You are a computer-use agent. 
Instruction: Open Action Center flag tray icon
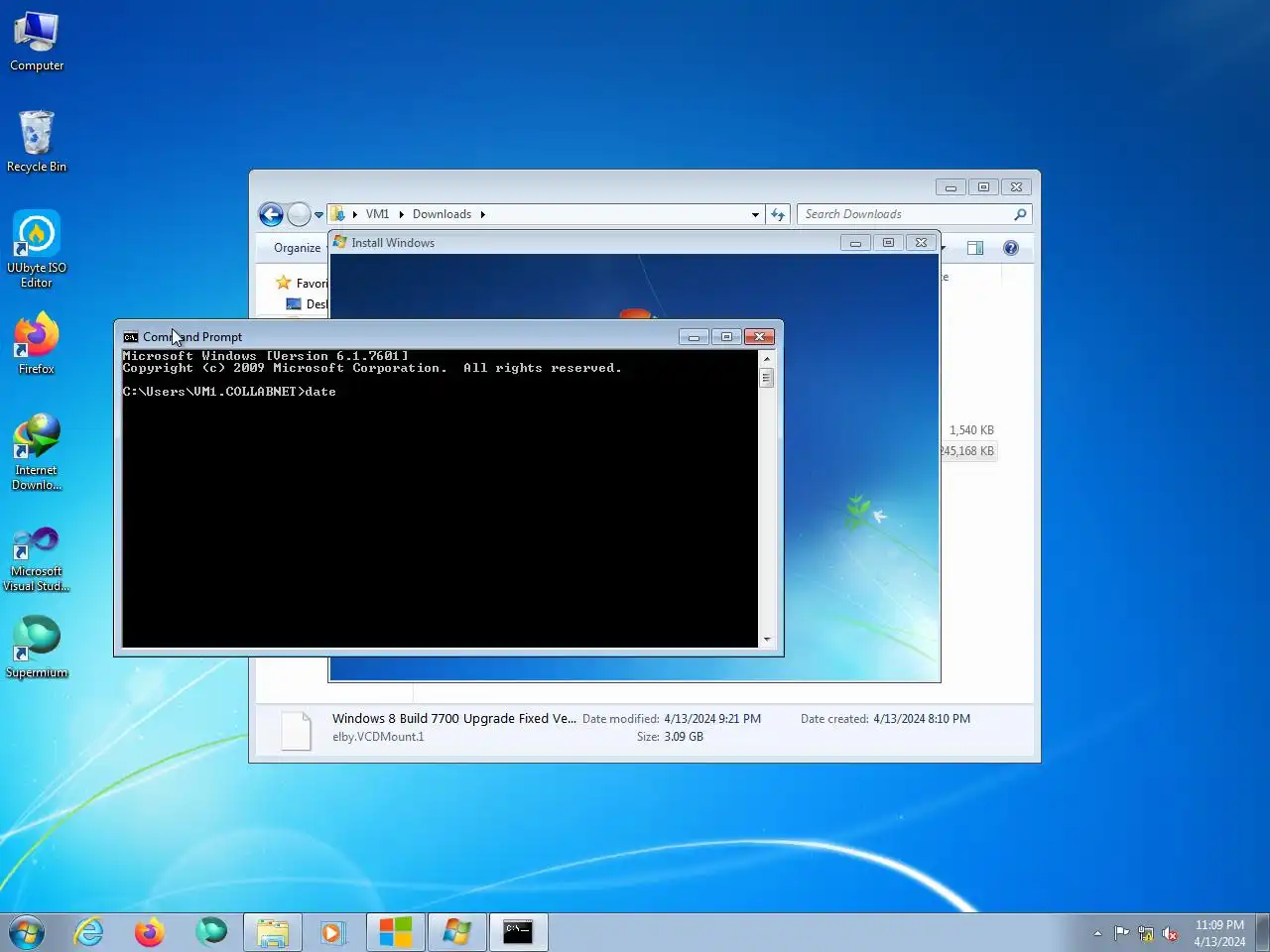click(x=1121, y=933)
